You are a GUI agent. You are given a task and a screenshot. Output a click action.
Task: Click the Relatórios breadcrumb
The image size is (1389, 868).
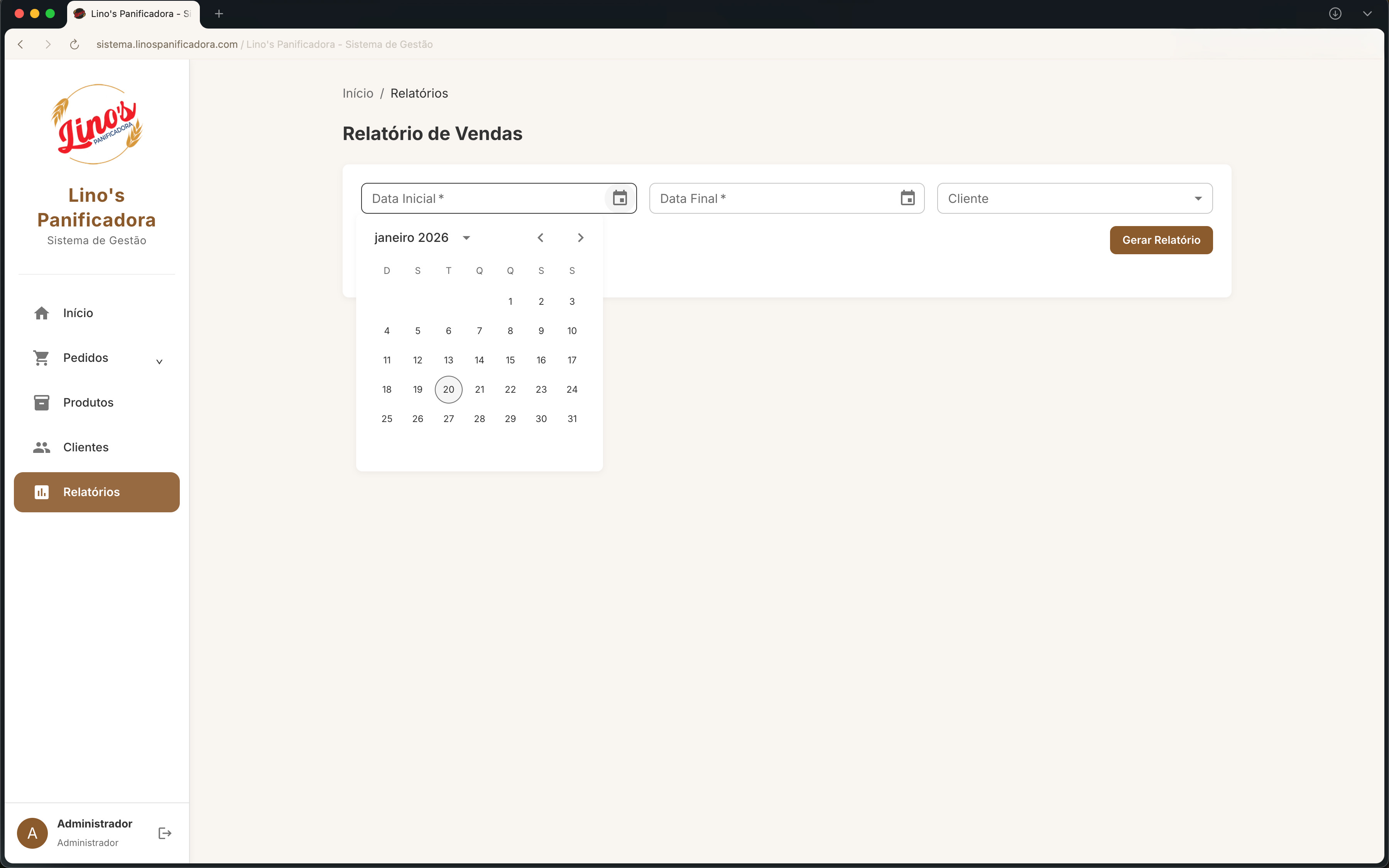419,93
